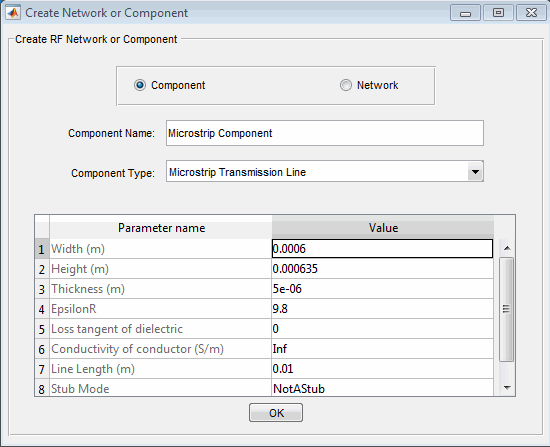
Task: Select the Loss tangent value cell
Action: (382, 329)
